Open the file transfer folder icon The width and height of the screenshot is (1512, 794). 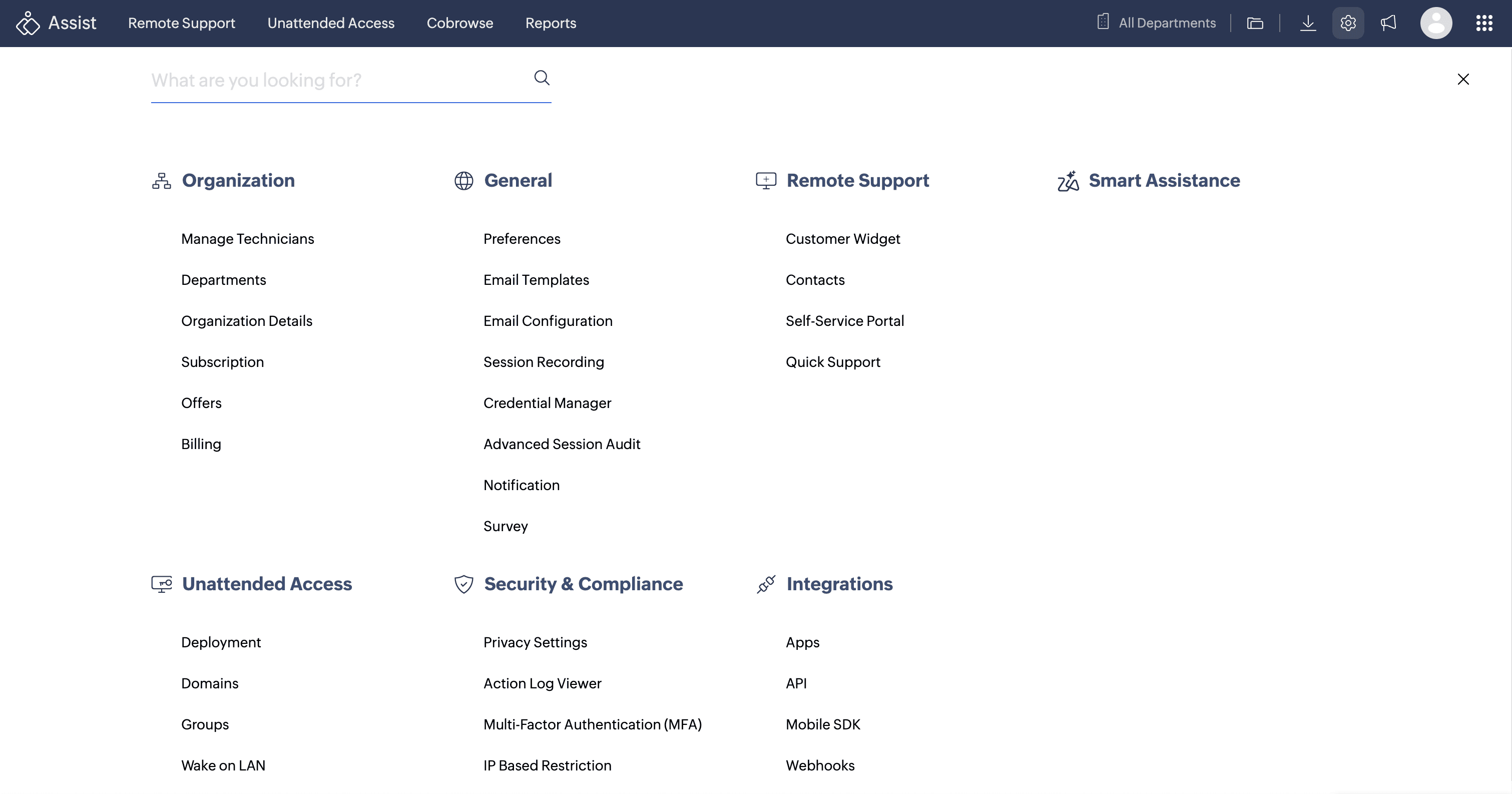(1255, 24)
